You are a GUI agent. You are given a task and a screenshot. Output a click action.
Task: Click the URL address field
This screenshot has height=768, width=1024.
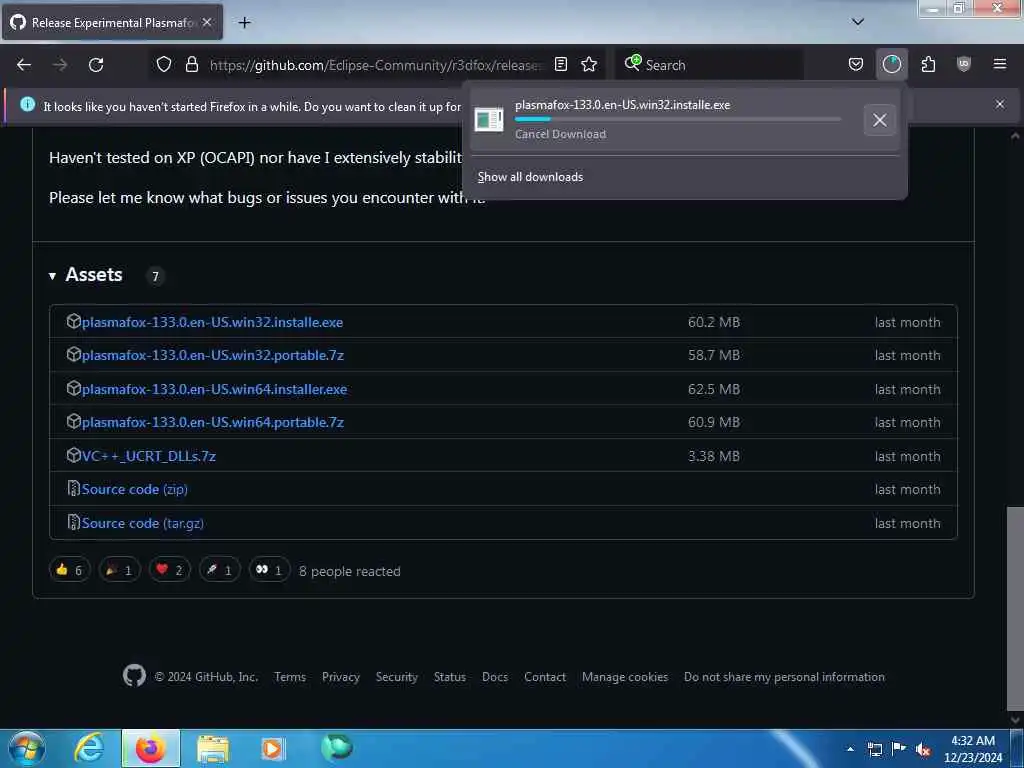pyautogui.click(x=375, y=65)
